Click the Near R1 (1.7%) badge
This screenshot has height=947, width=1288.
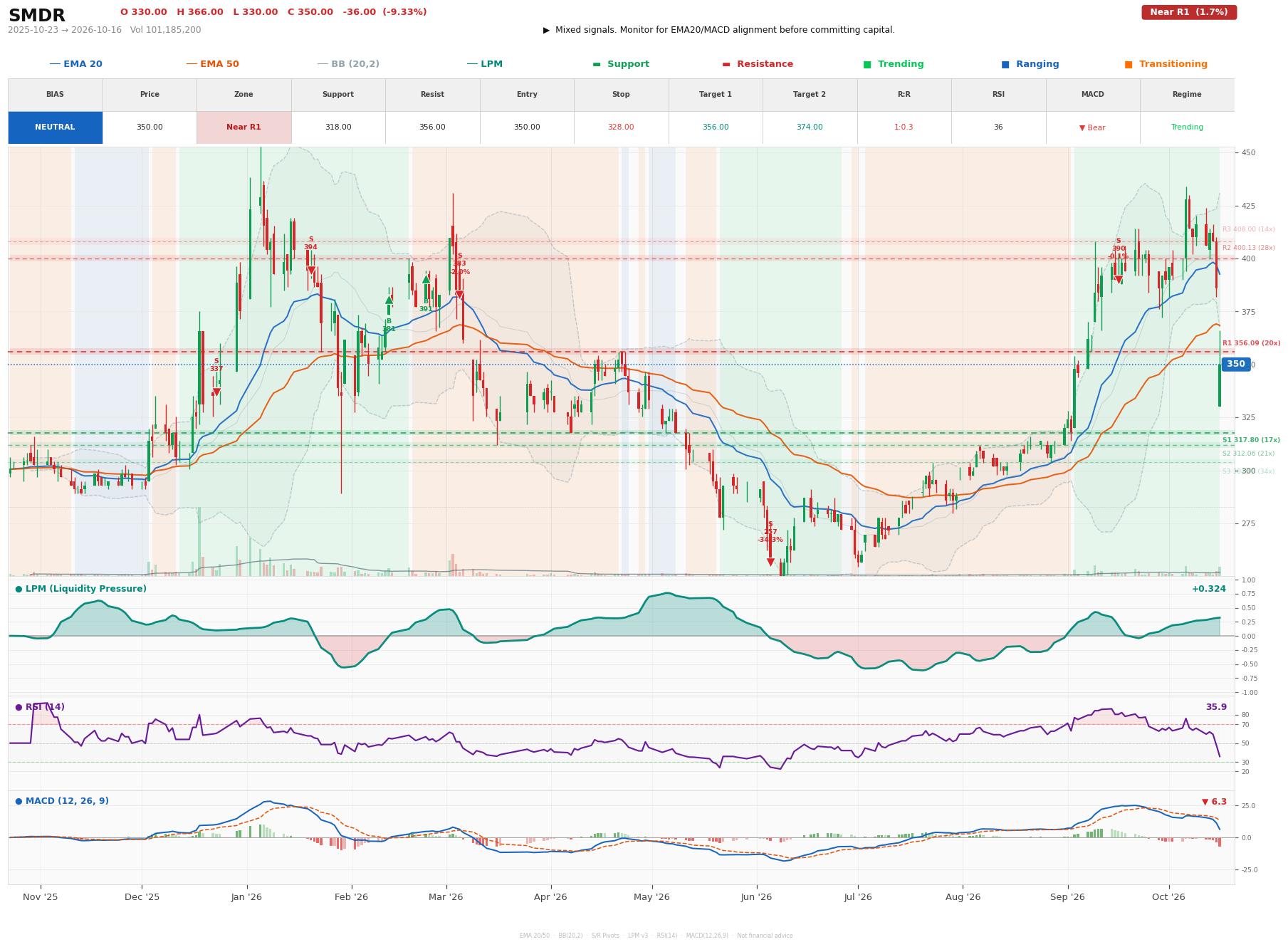[x=1189, y=12]
